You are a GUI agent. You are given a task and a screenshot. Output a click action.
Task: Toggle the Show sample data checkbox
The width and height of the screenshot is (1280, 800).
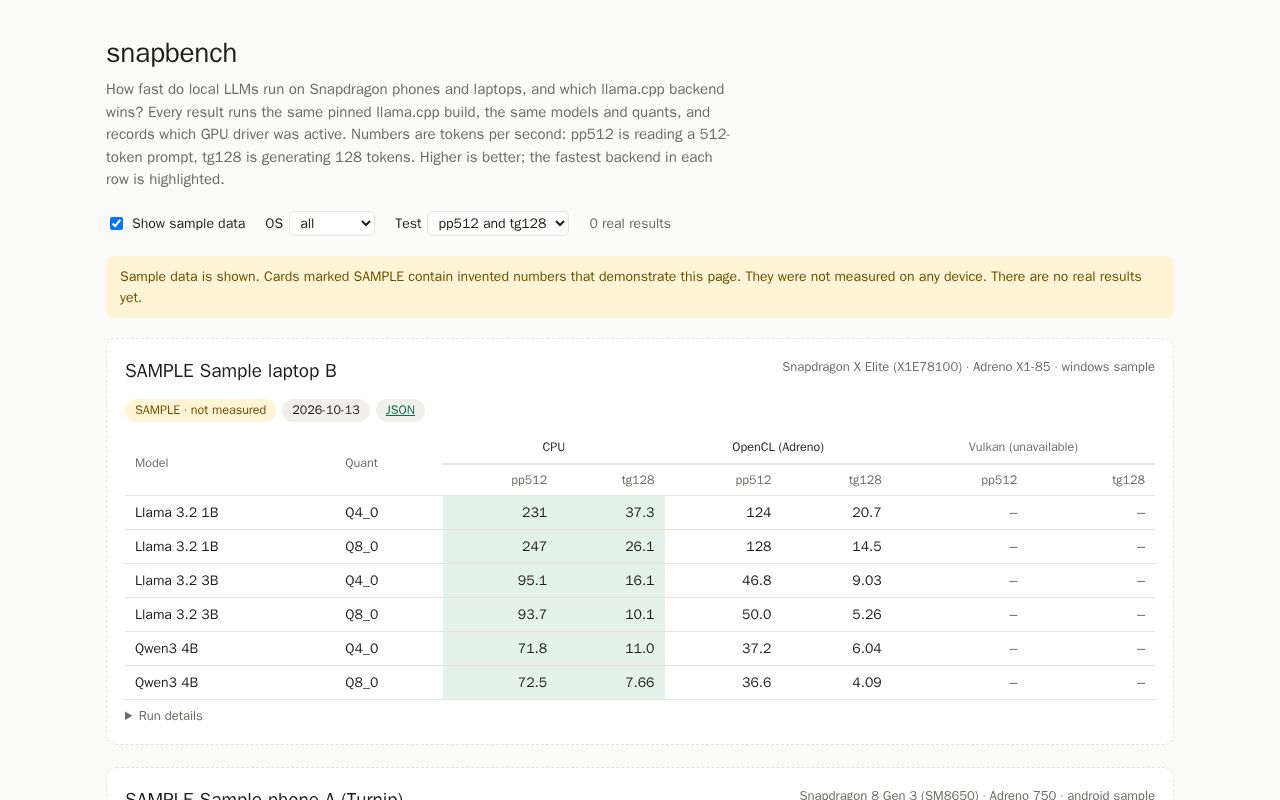[116, 224]
